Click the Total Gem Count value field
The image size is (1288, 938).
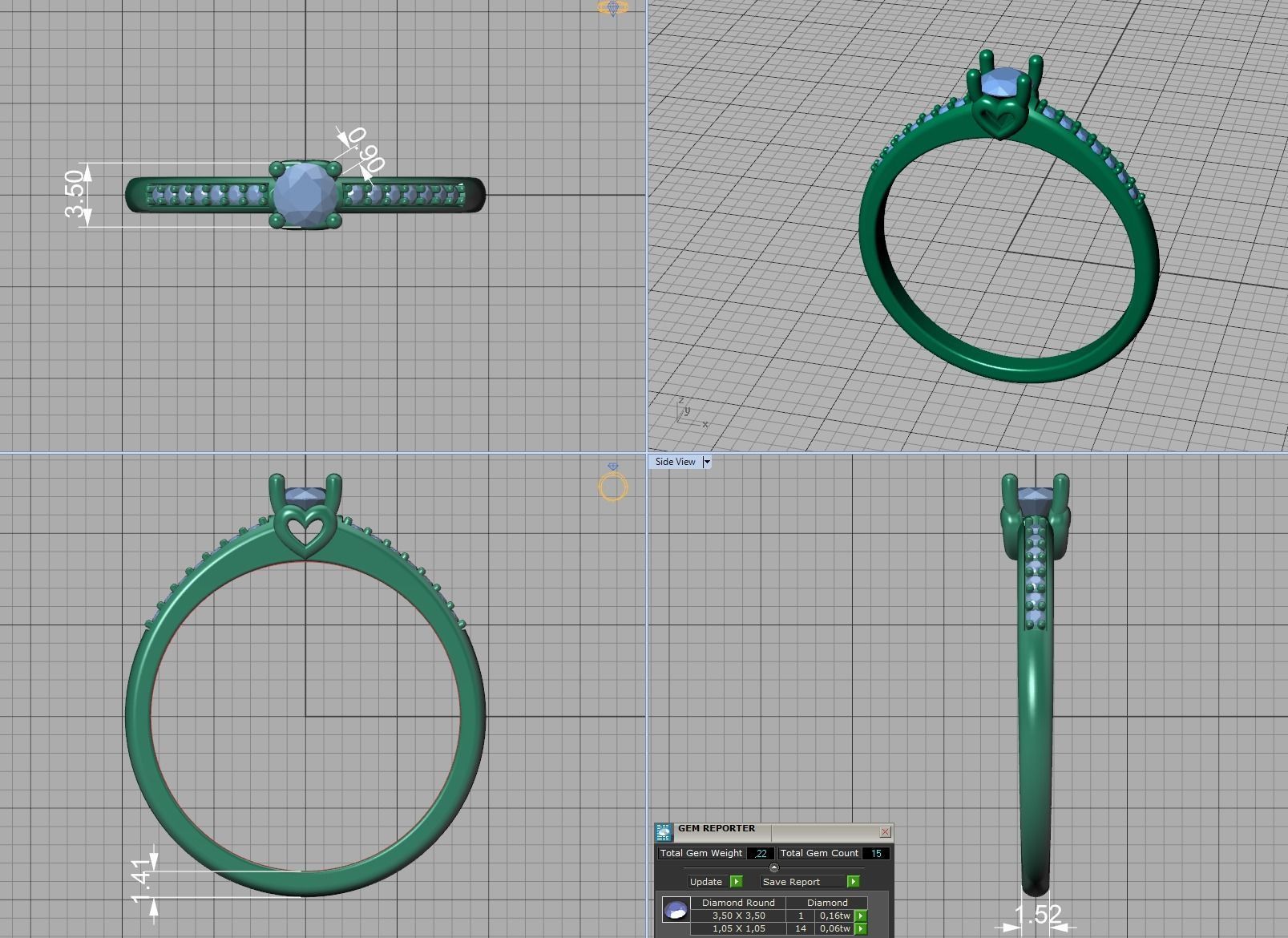pyautogui.click(x=876, y=853)
